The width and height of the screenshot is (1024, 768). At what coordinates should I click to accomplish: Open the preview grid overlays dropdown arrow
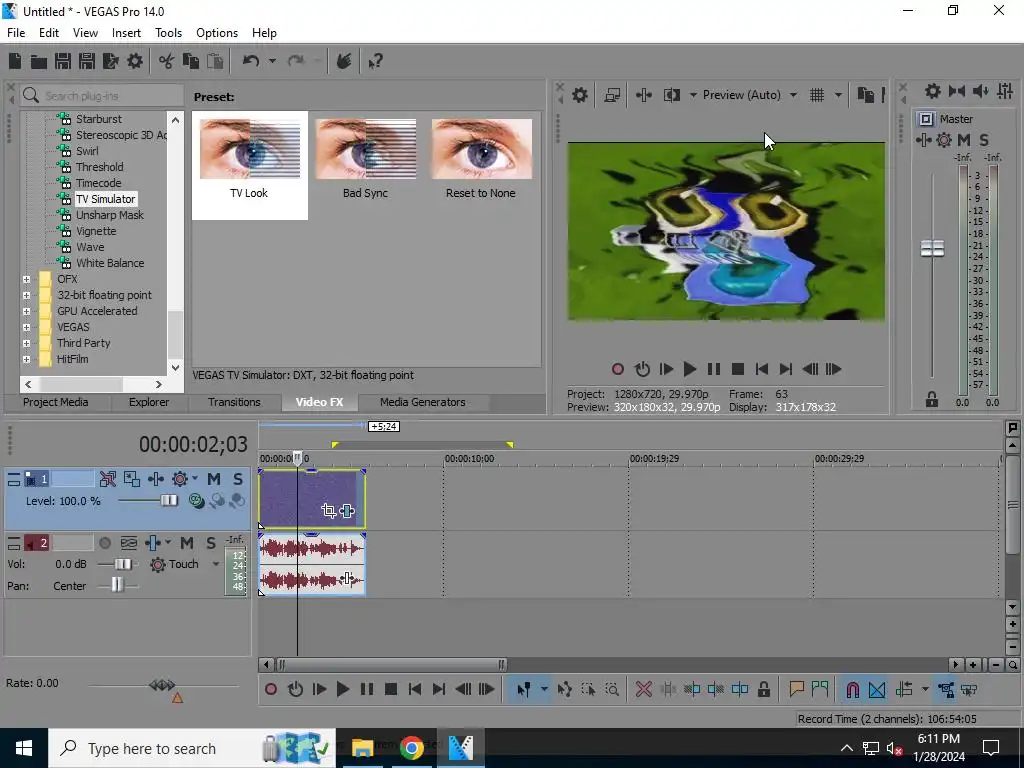tap(838, 95)
